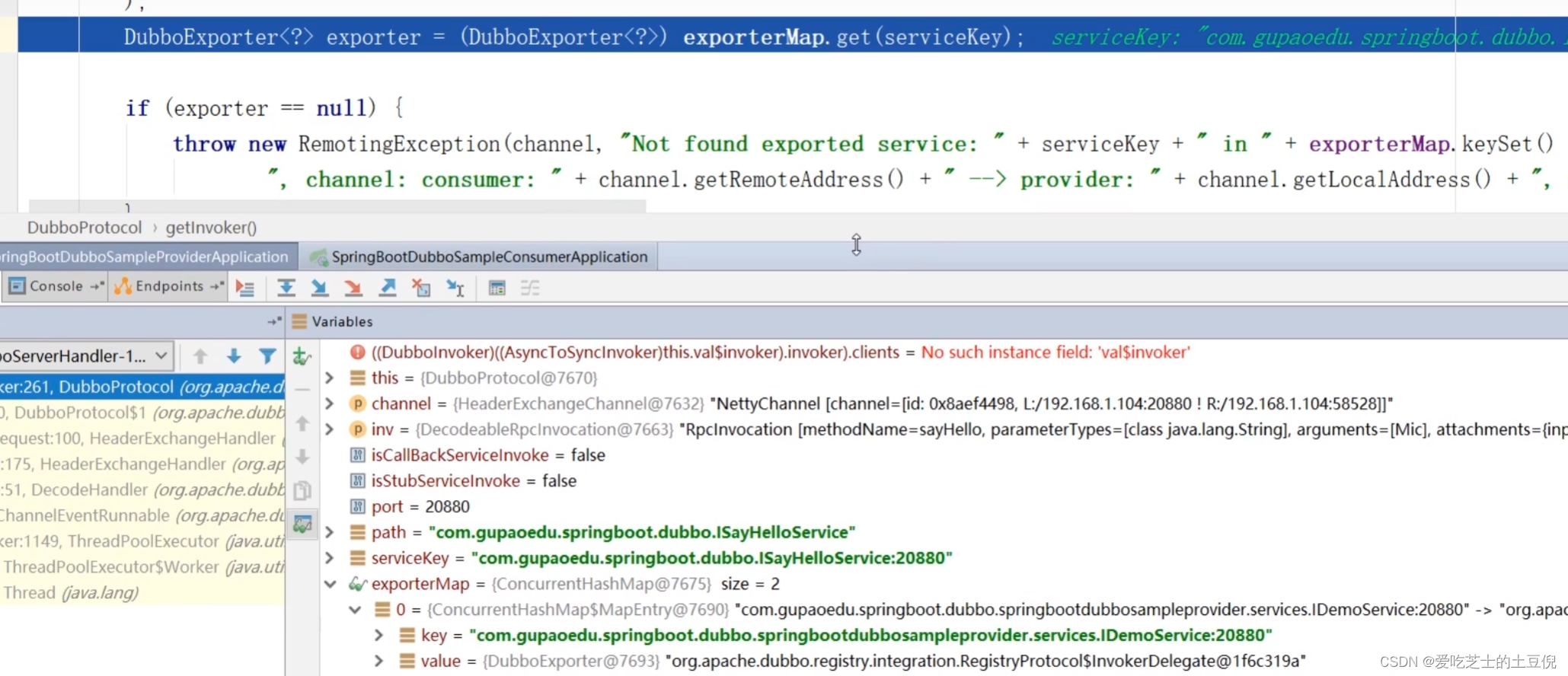Click New Watch plus icon
Viewport: 1568px width, 676px height.
pyautogui.click(x=302, y=356)
